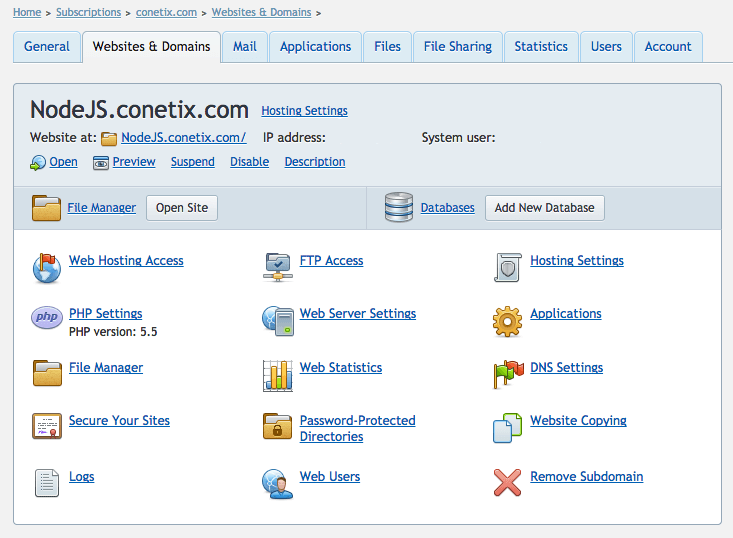Click the Web Statistics bar chart icon
The height and width of the screenshot is (538, 733).
pos(278,375)
